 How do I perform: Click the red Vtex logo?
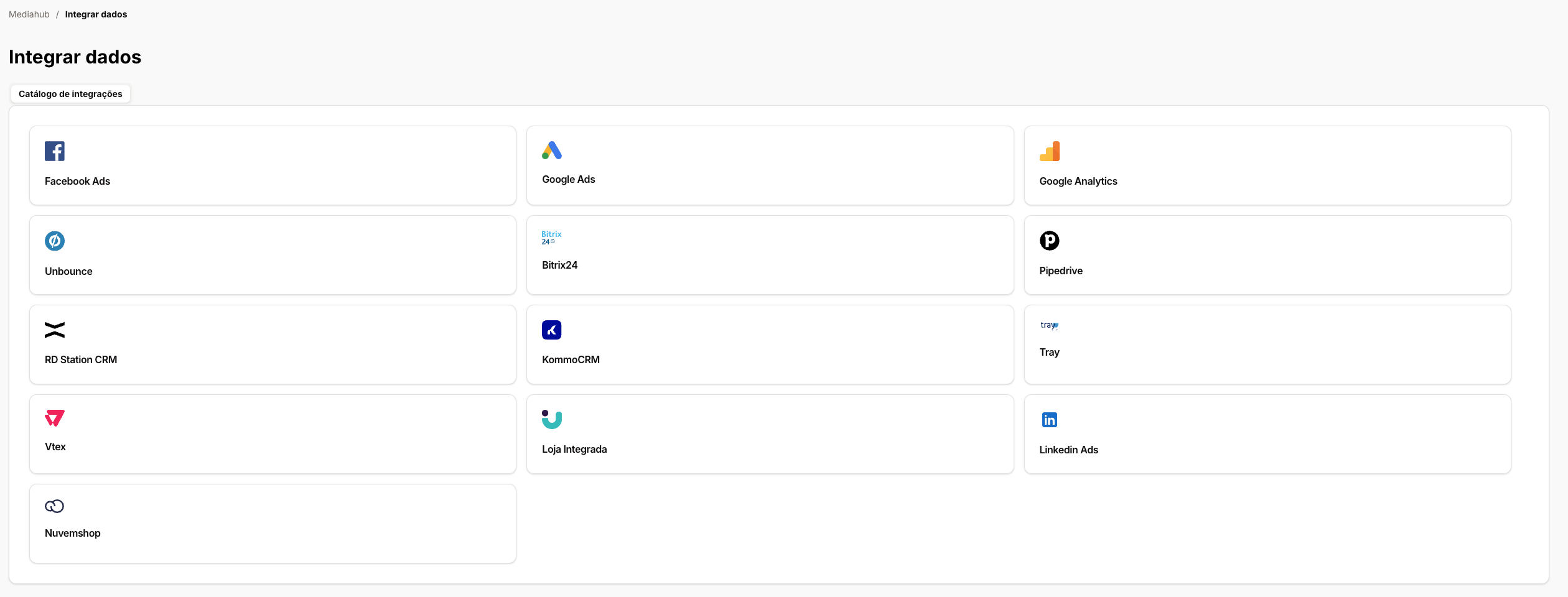click(55, 418)
